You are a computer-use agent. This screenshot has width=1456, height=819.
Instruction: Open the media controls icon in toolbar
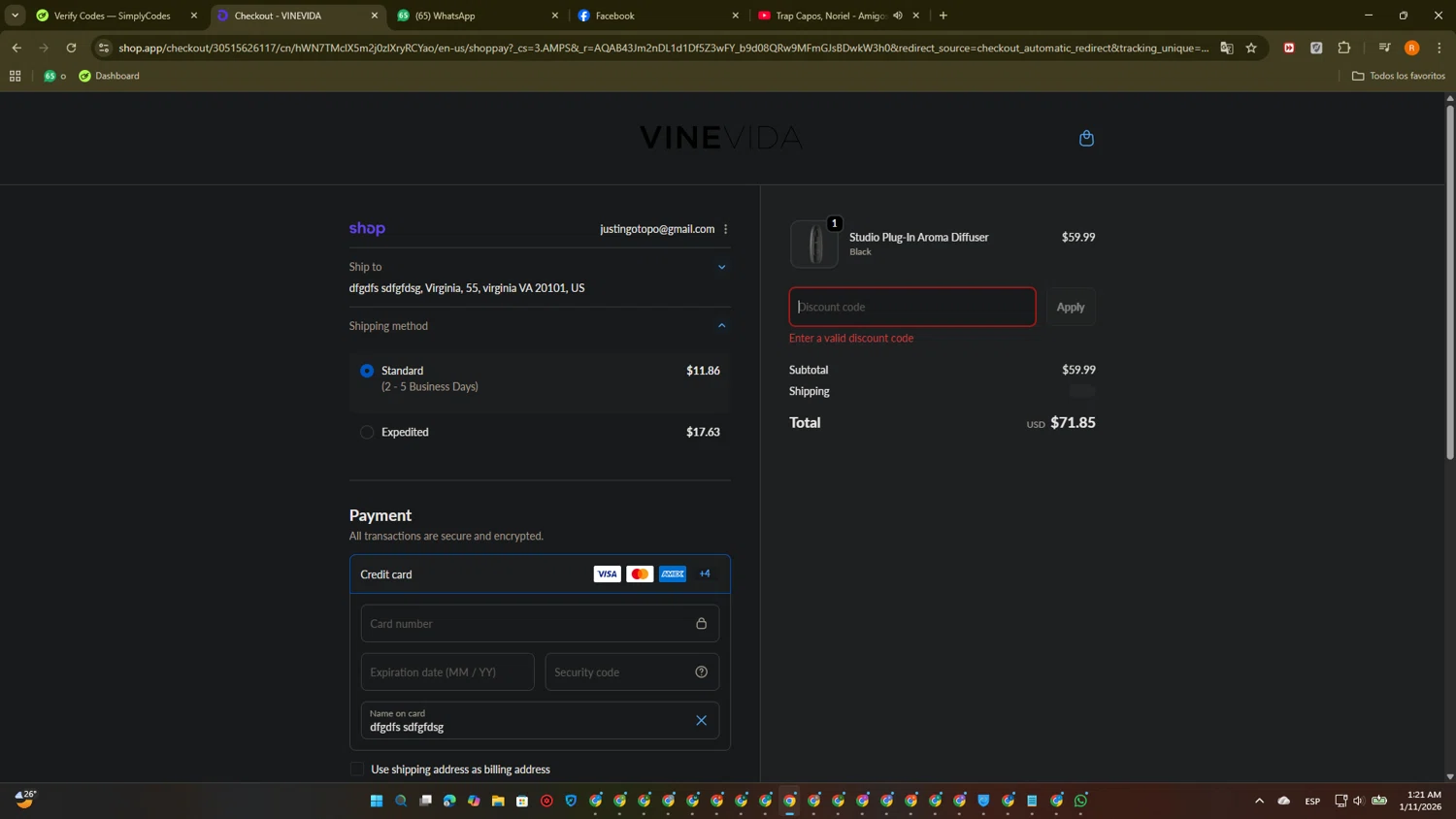coord(1384,48)
